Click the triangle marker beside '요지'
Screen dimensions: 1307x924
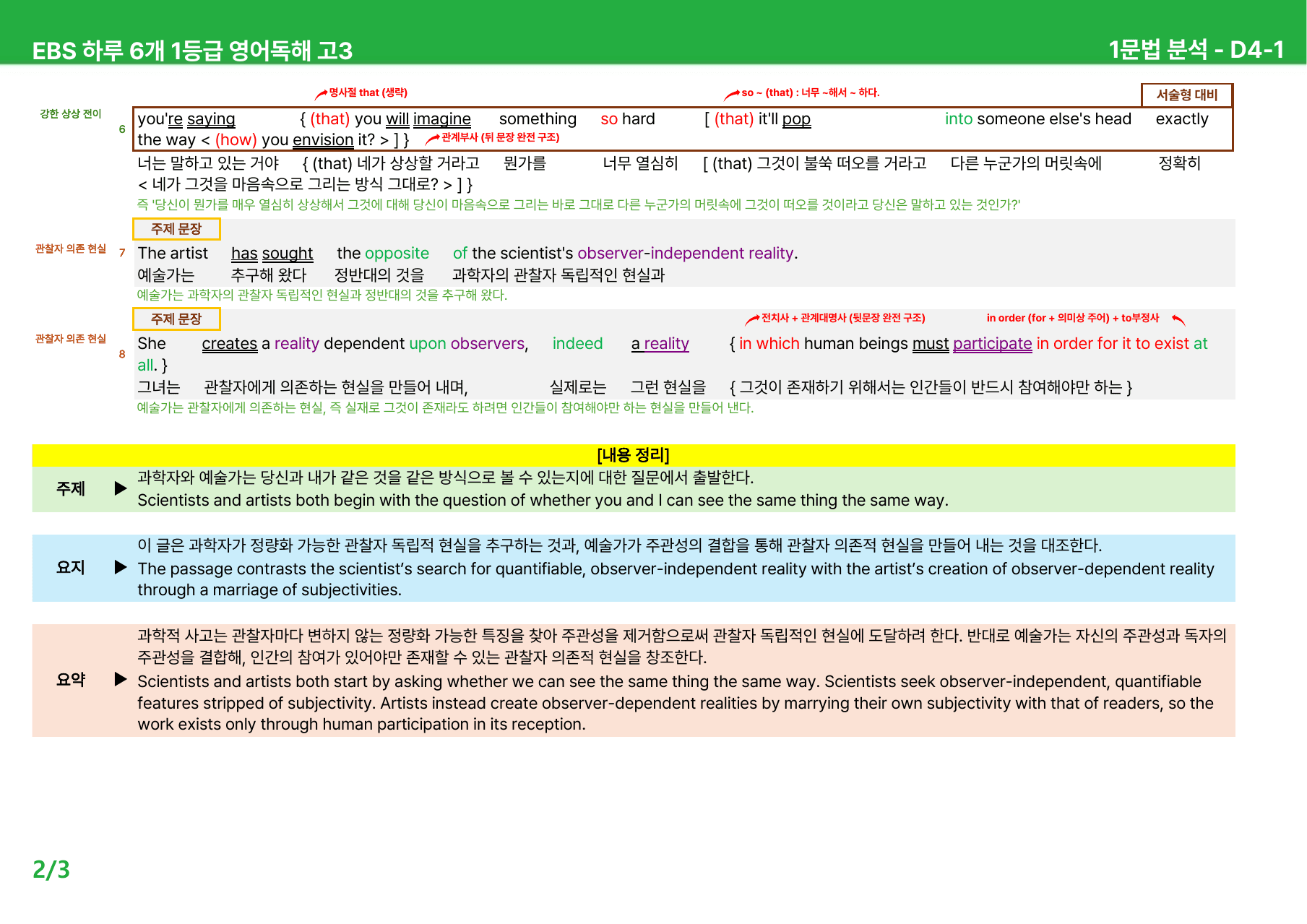[x=121, y=567]
